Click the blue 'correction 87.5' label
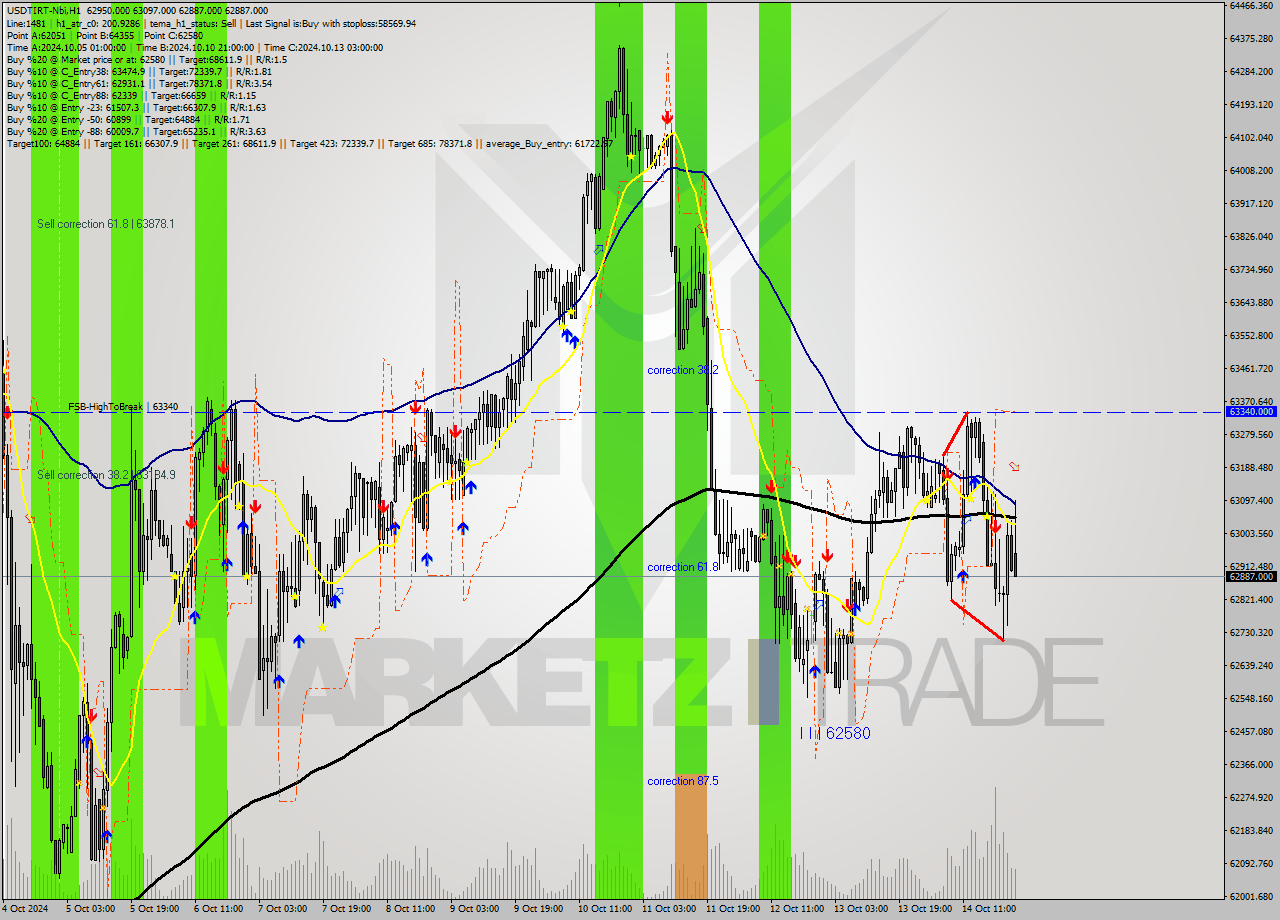The image size is (1280, 920). [683, 781]
